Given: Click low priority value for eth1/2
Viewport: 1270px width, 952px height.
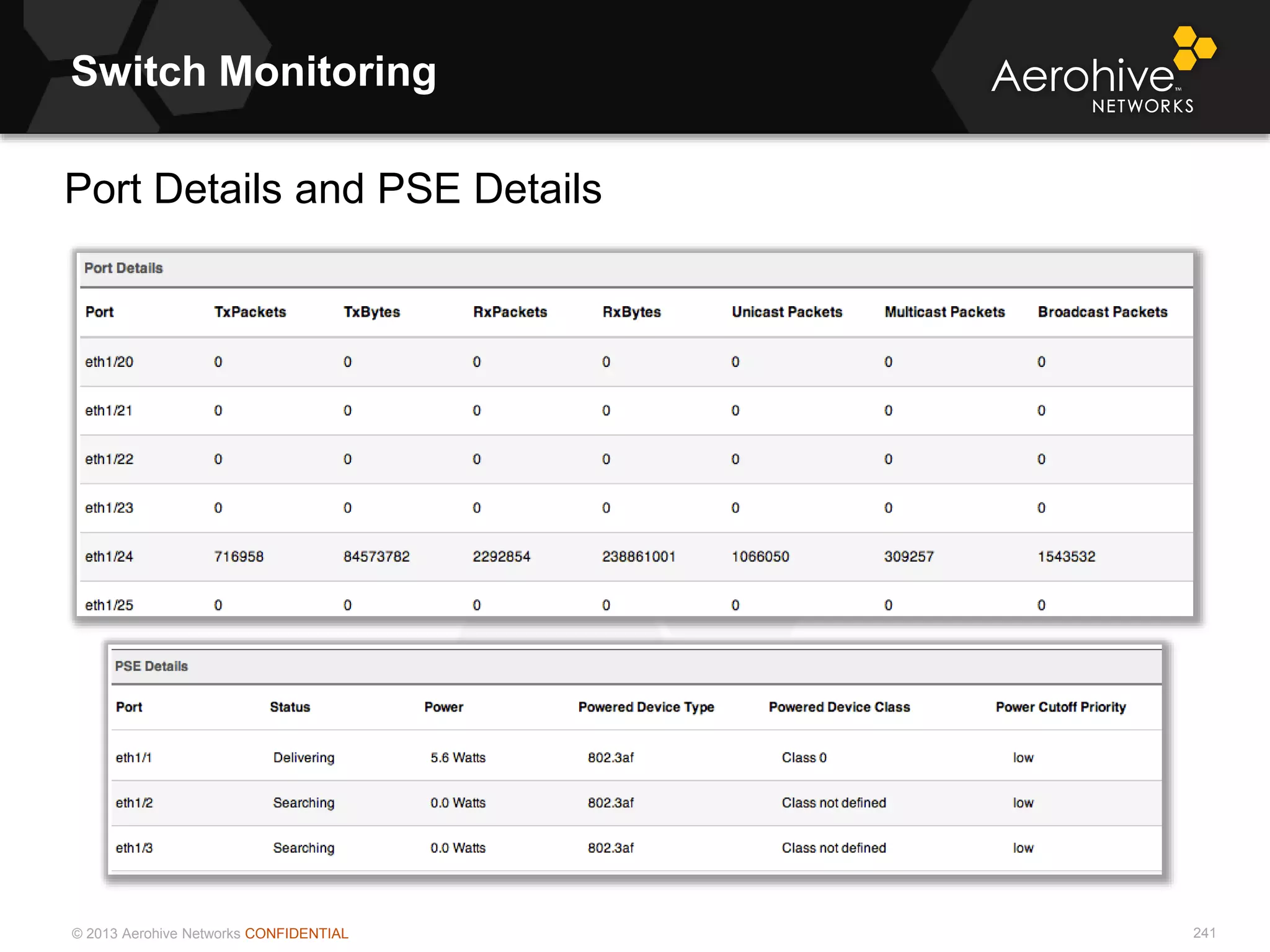Looking at the screenshot, I should [1023, 803].
